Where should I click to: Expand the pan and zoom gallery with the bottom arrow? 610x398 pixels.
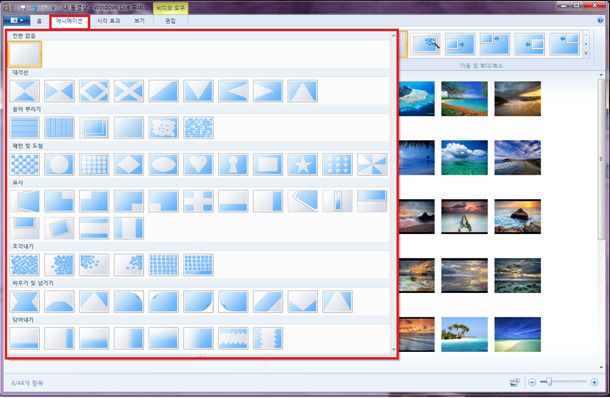586,53
